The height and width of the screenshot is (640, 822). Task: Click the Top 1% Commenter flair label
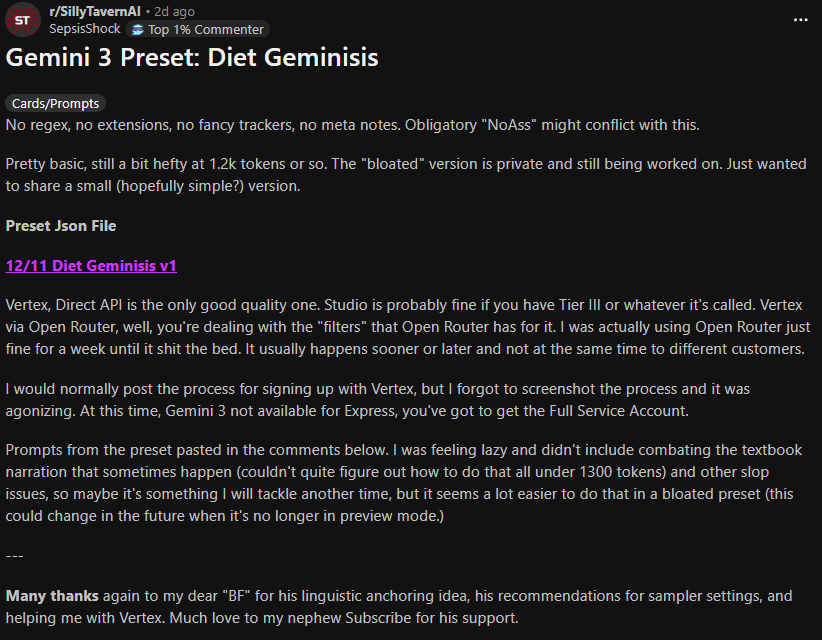(x=206, y=30)
